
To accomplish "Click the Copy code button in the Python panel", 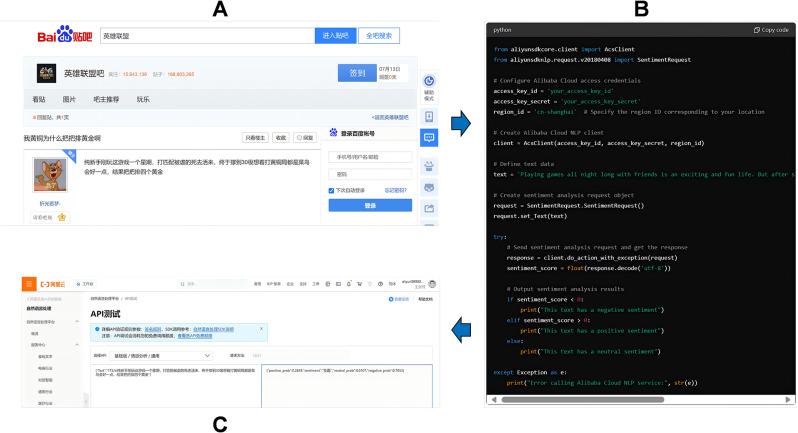I will (771, 30).
